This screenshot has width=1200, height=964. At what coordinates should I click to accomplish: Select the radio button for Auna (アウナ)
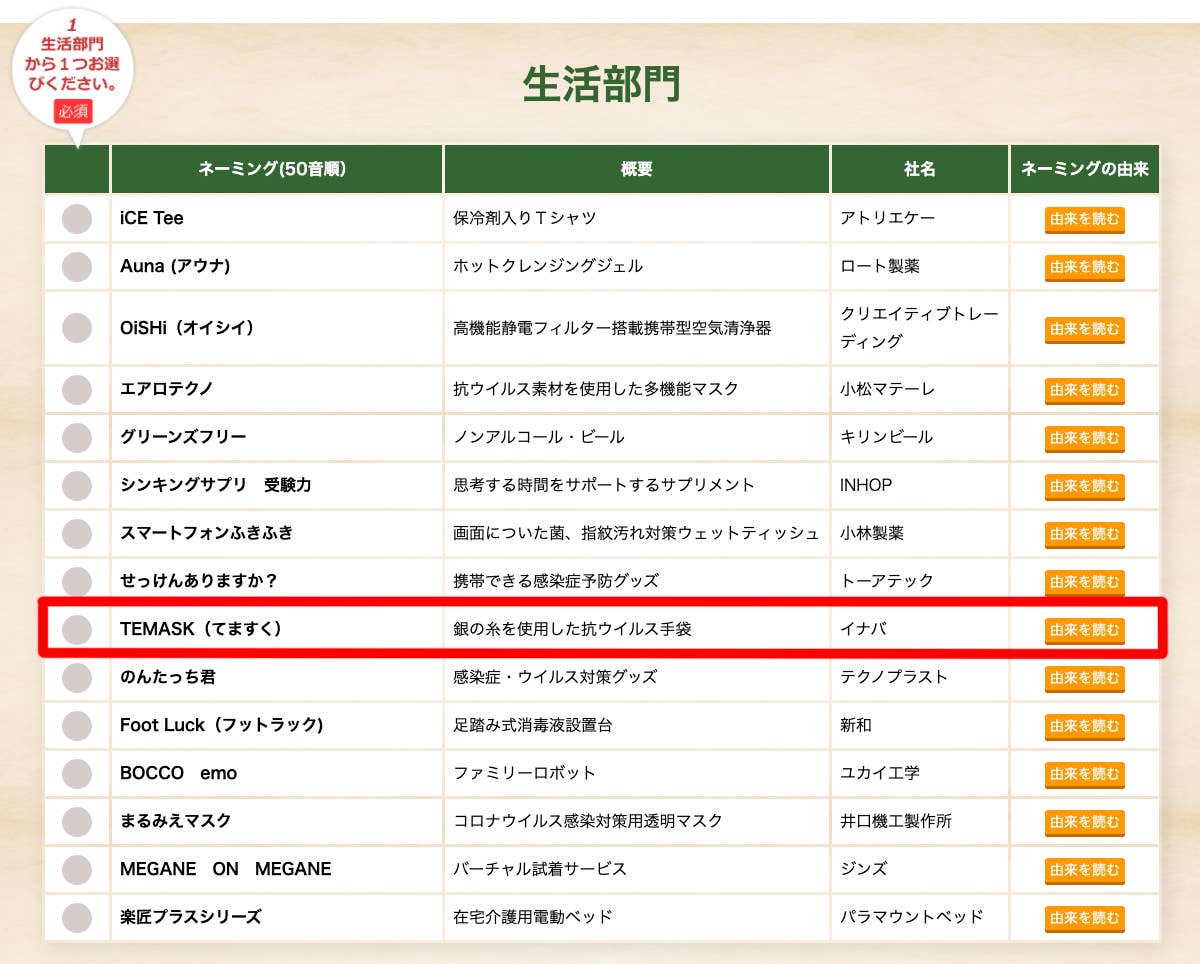[77, 267]
